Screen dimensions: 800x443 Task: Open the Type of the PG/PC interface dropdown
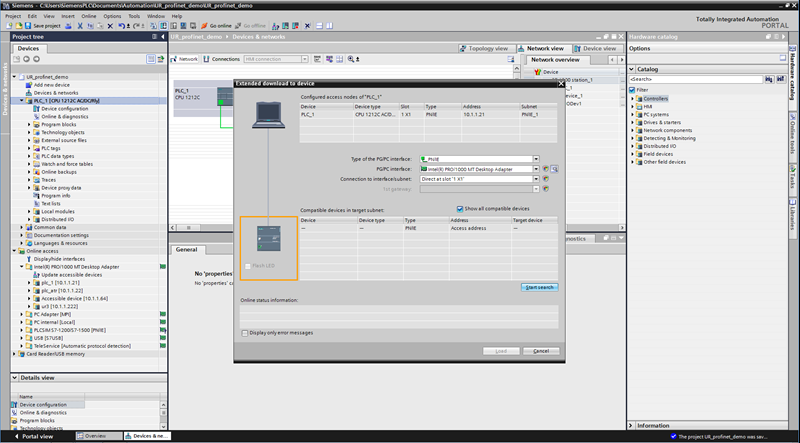[x=536, y=159]
